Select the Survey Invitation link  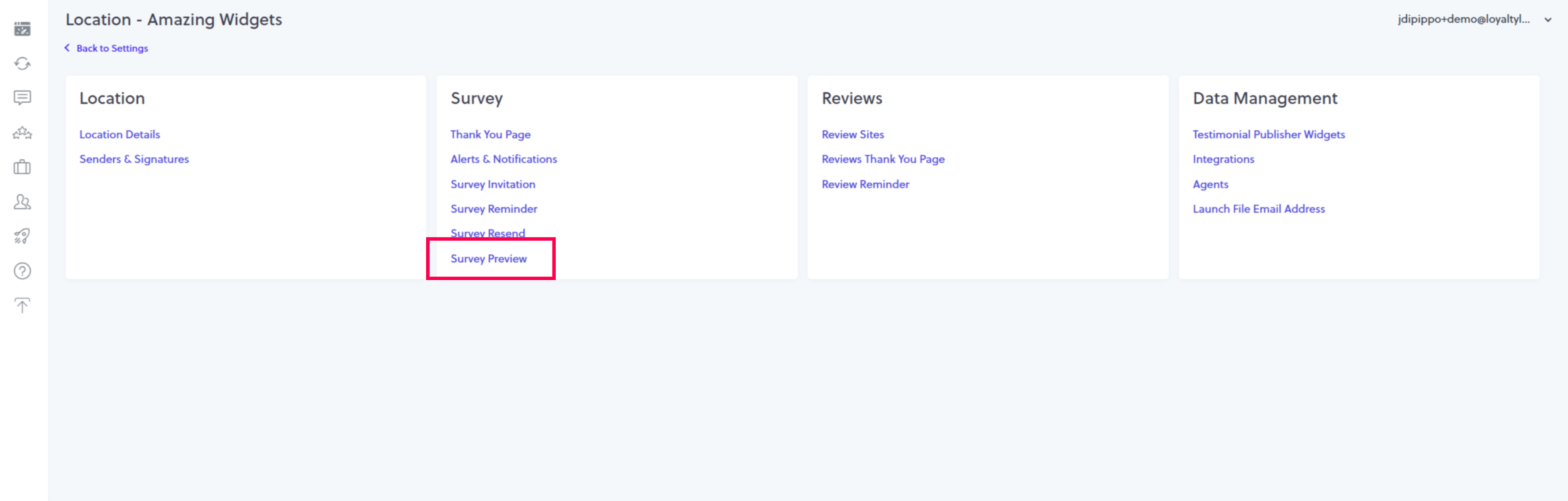(x=492, y=184)
